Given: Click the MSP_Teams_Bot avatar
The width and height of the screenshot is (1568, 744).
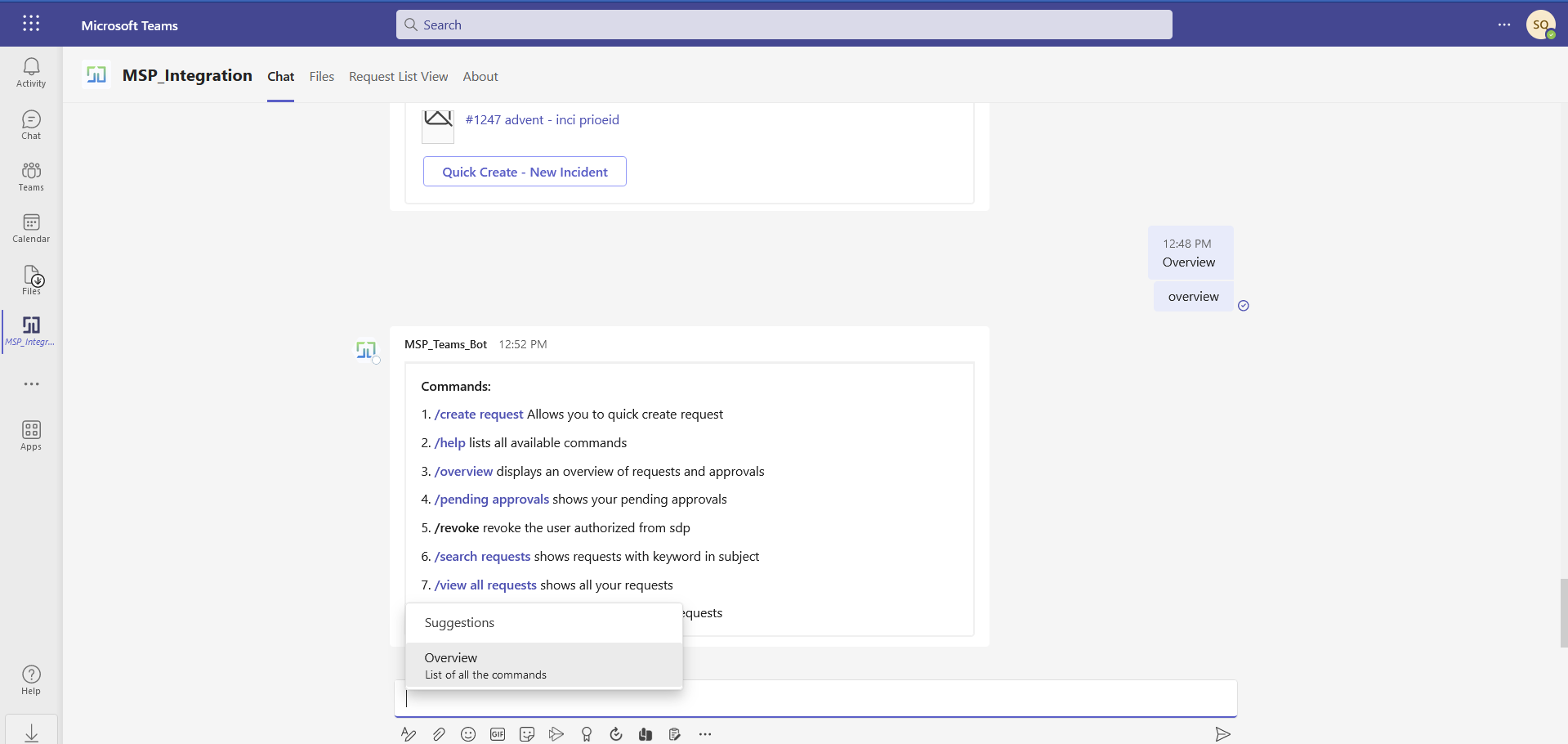Looking at the screenshot, I should (366, 350).
